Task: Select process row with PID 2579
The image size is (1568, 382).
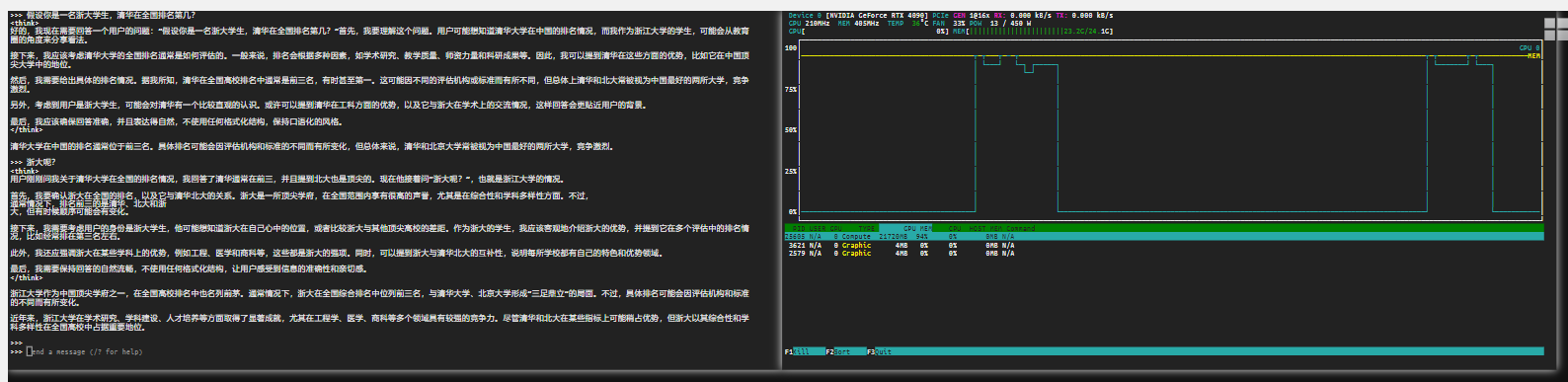Action: [x=1163, y=253]
